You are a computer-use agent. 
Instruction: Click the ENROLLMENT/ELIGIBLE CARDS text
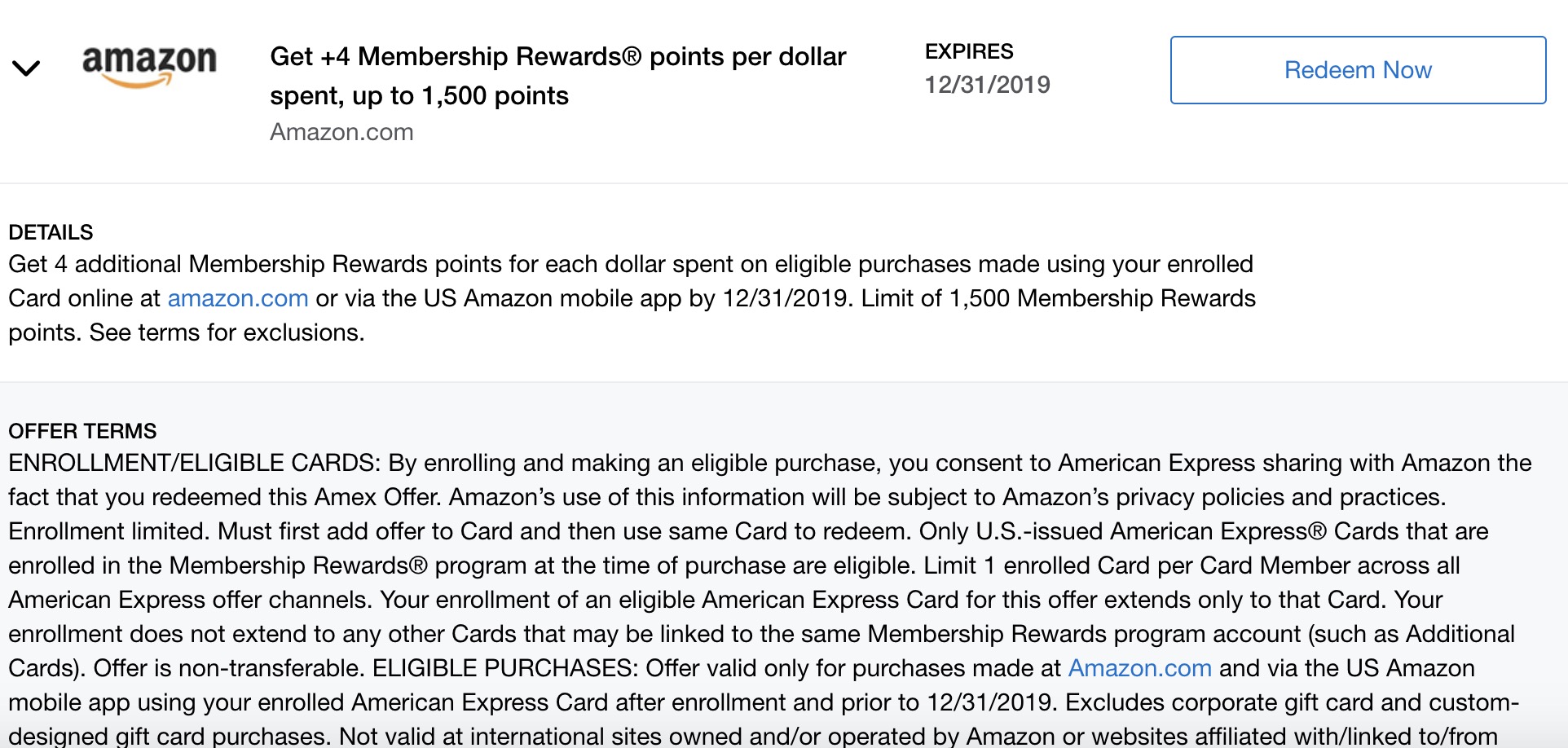pos(194,463)
